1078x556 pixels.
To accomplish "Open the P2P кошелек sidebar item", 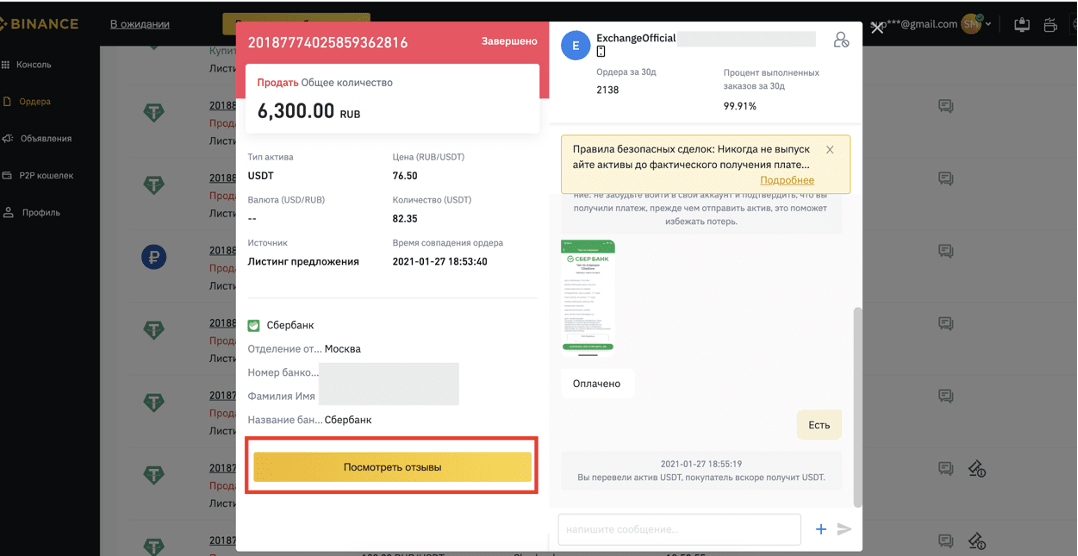I will (x=38, y=175).
